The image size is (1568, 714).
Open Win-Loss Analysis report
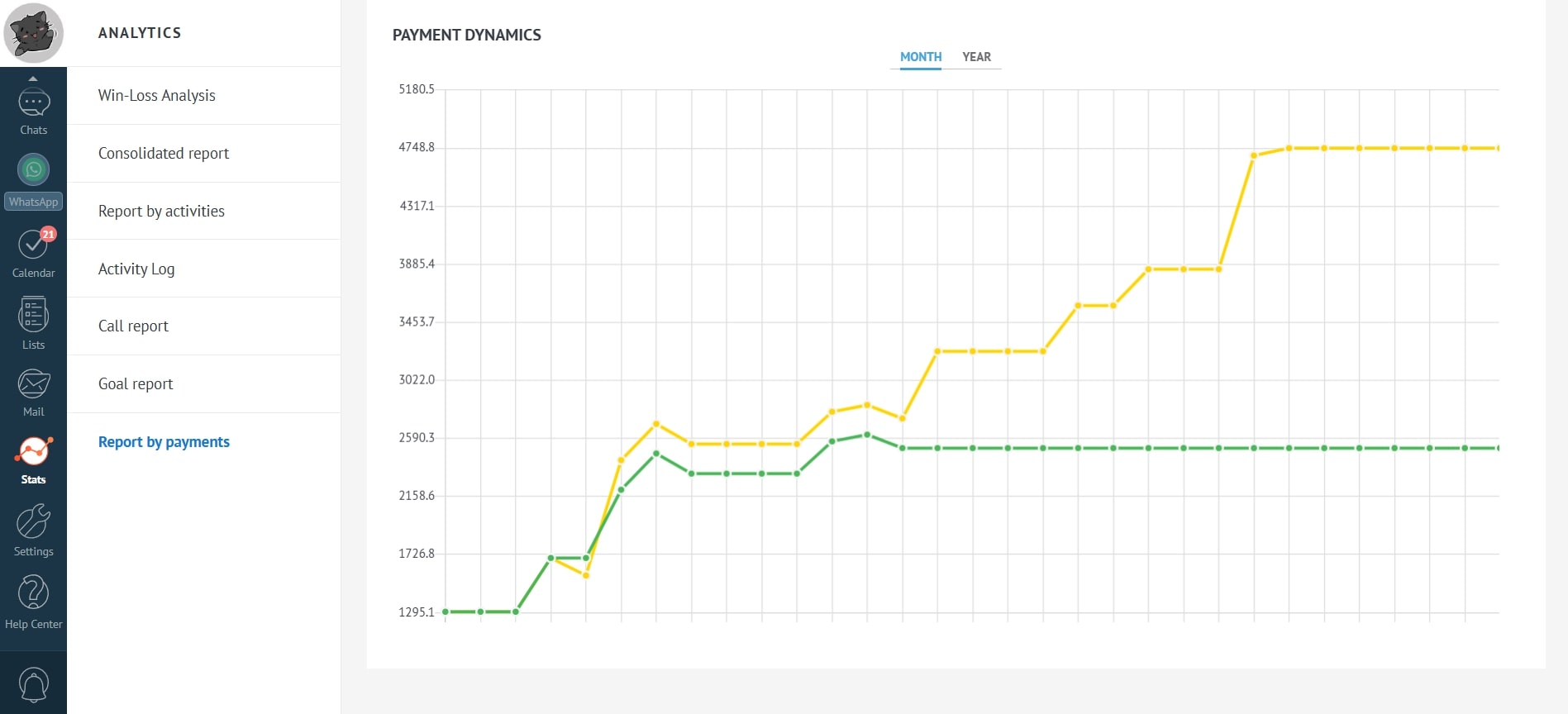(156, 96)
